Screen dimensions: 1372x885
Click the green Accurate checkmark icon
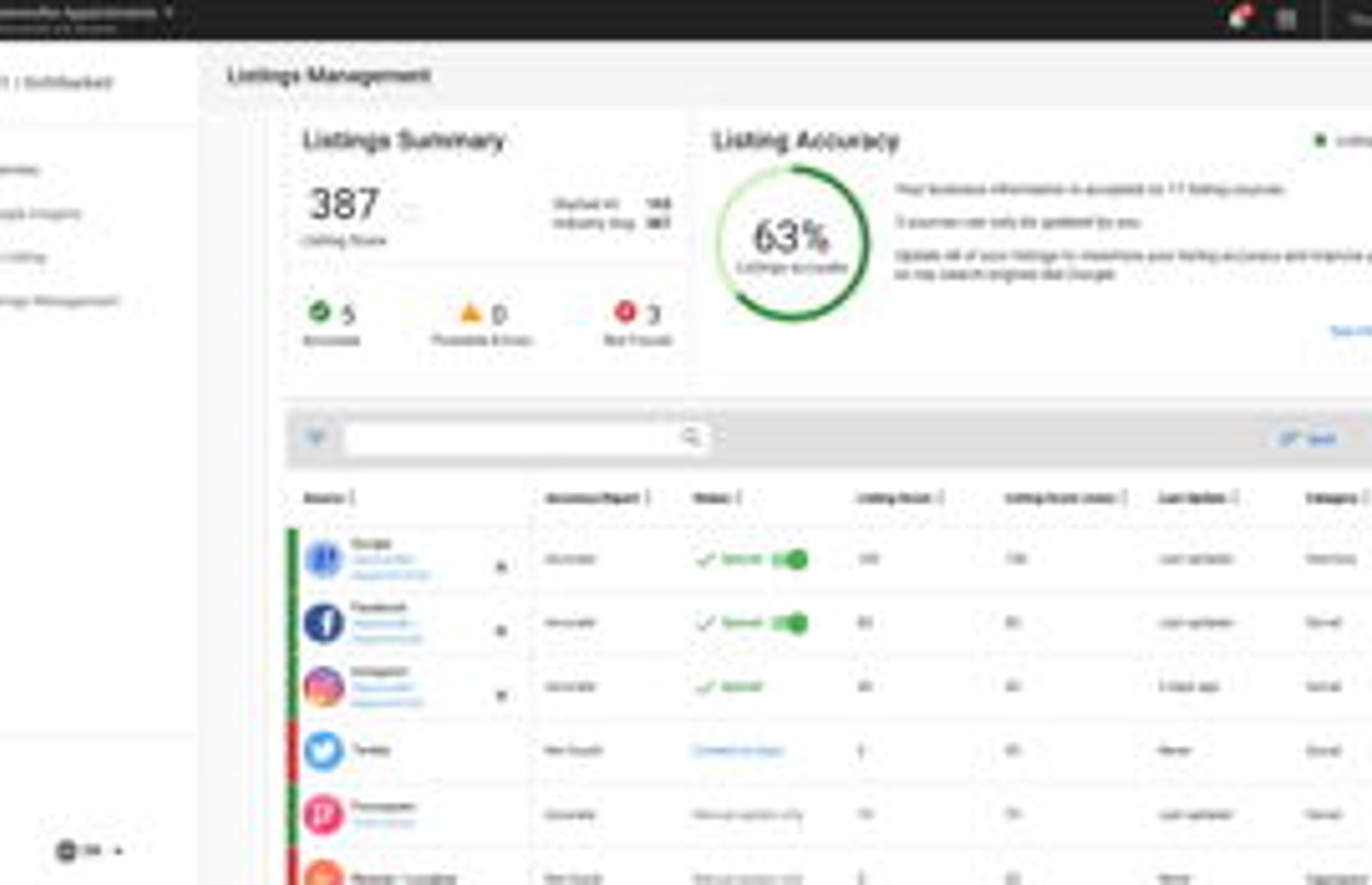pyautogui.click(x=319, y=311)
